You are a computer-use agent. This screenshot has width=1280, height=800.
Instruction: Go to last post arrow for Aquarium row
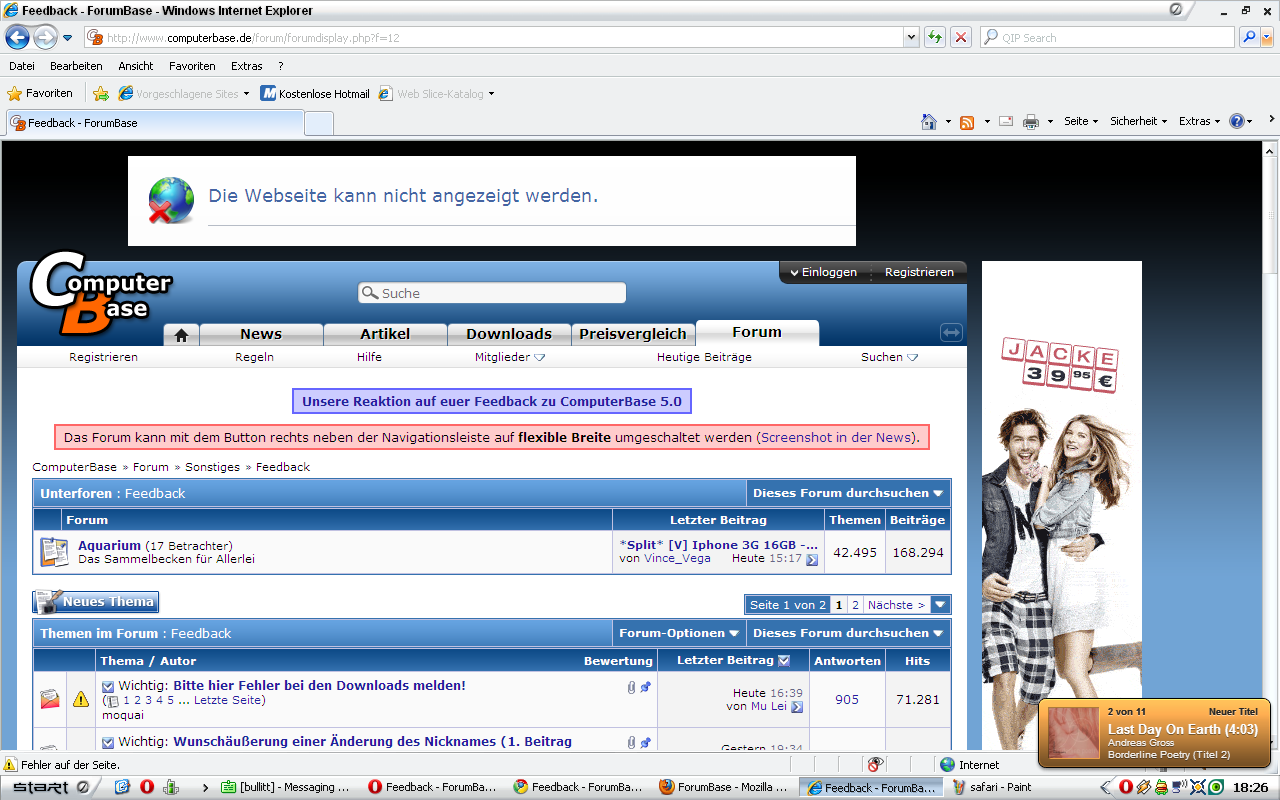click(812, 560)
